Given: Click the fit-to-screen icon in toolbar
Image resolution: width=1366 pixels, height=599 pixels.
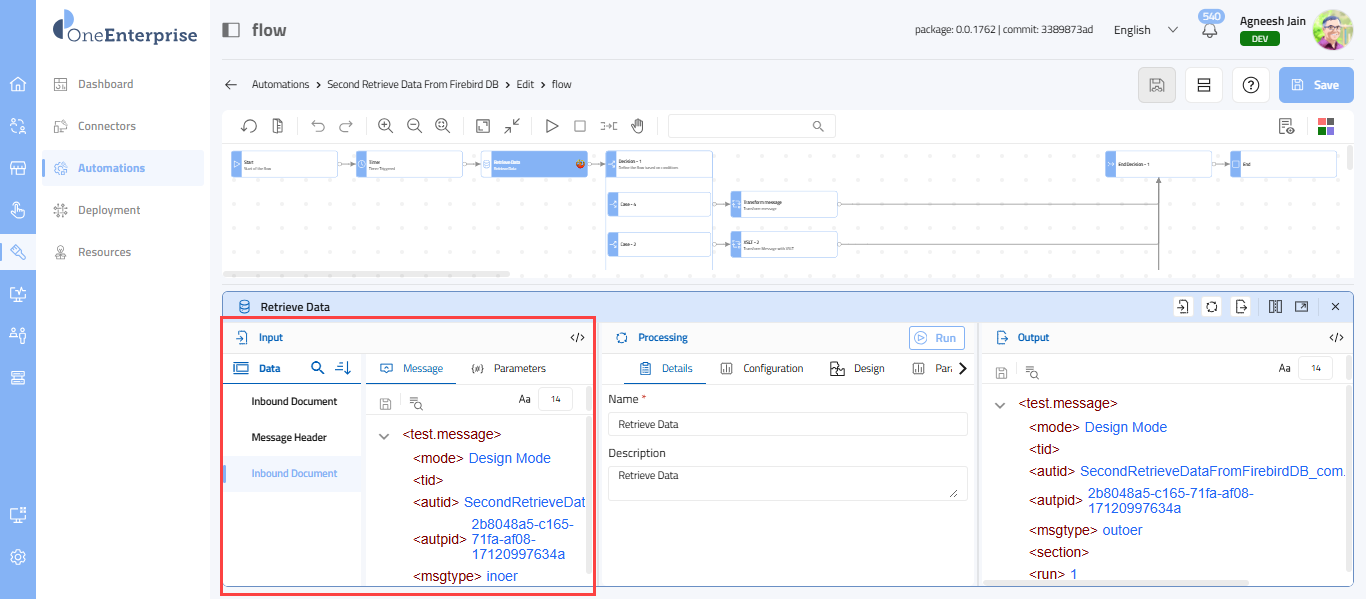Looking at the screenshot, I should coord(483,126).
